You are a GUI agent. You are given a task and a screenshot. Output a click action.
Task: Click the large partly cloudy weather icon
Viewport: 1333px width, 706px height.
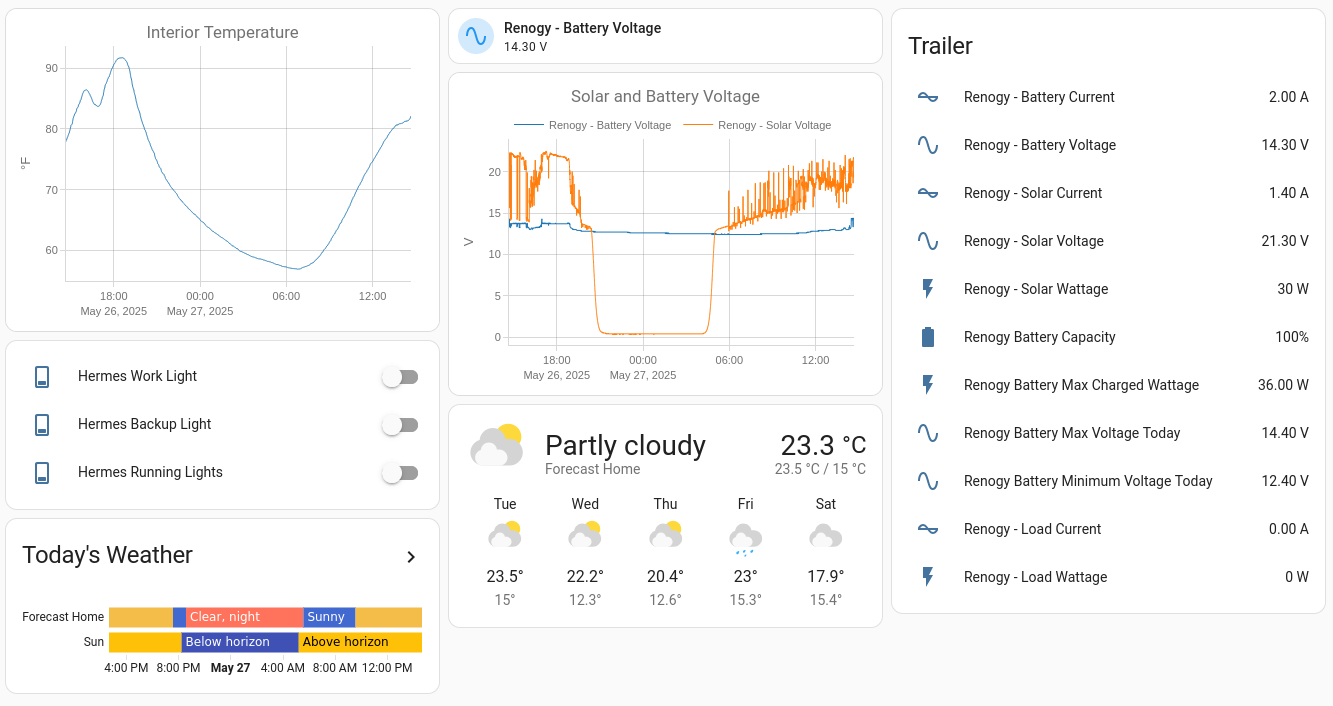pyautogui.click(x=497, y=445)
